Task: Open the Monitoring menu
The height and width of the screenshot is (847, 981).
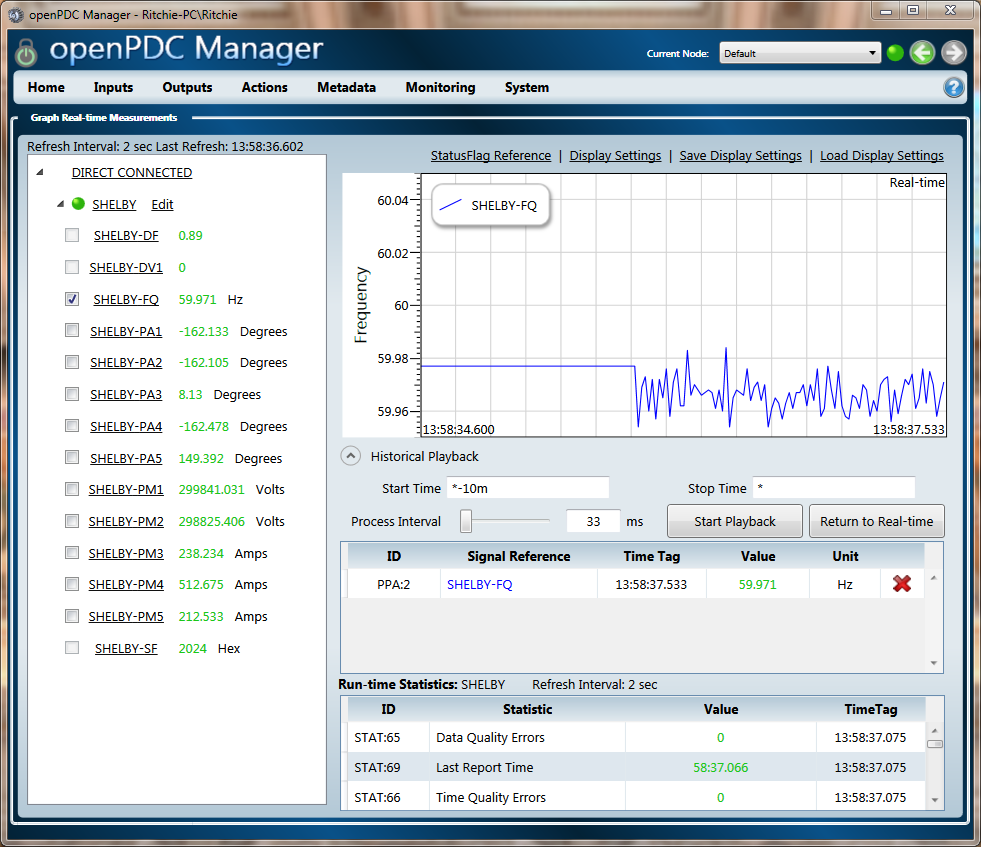Action: tap(440, 88)
